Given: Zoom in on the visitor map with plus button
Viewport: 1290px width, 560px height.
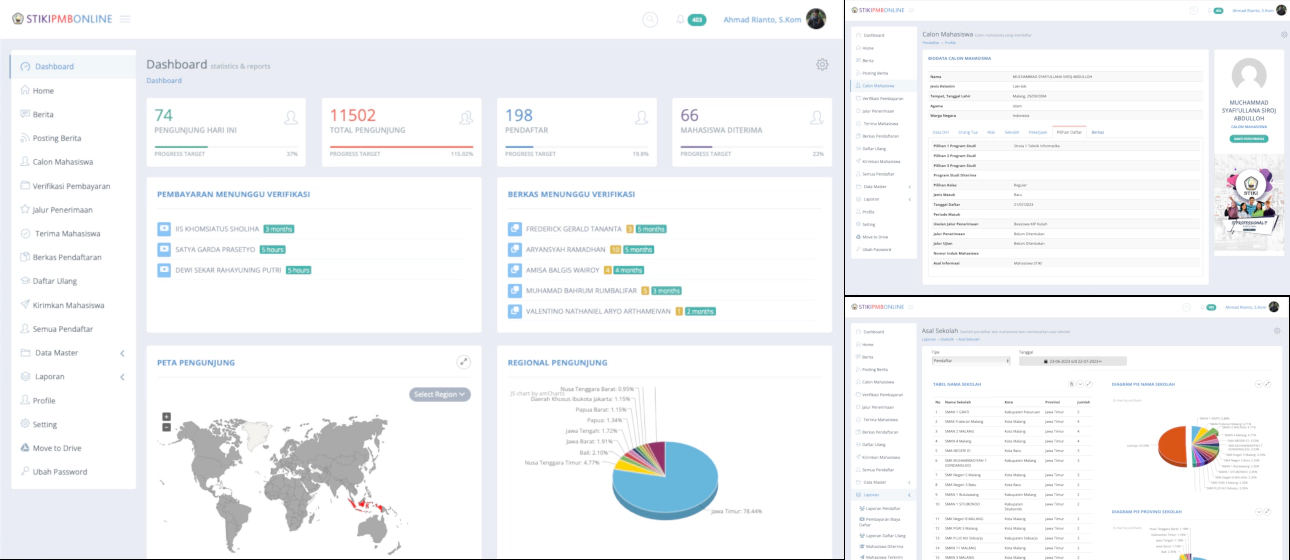Looking at the screenshot, I should point(166,416).
